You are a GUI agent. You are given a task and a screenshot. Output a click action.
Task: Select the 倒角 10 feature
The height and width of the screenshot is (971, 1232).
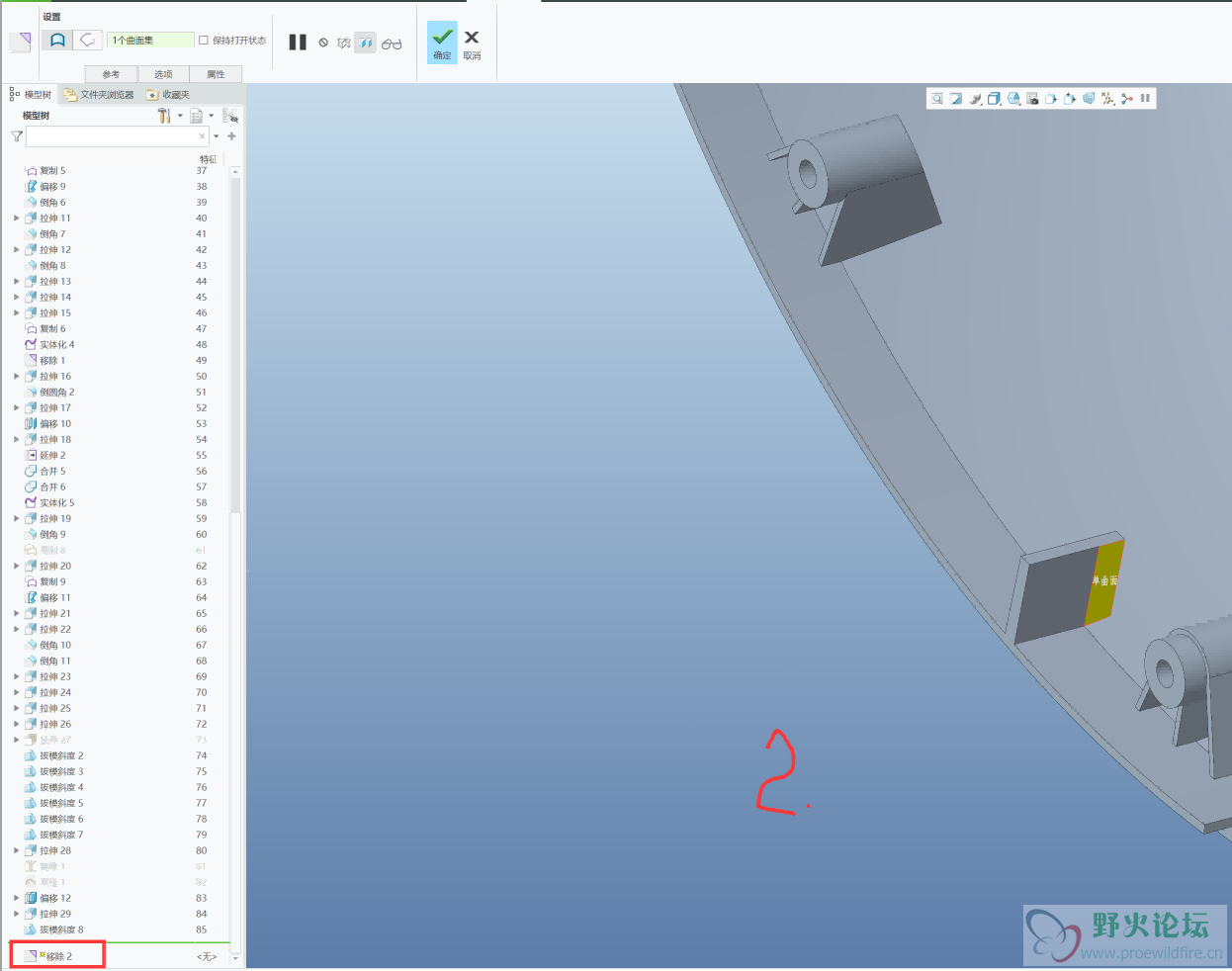point(48,646)
